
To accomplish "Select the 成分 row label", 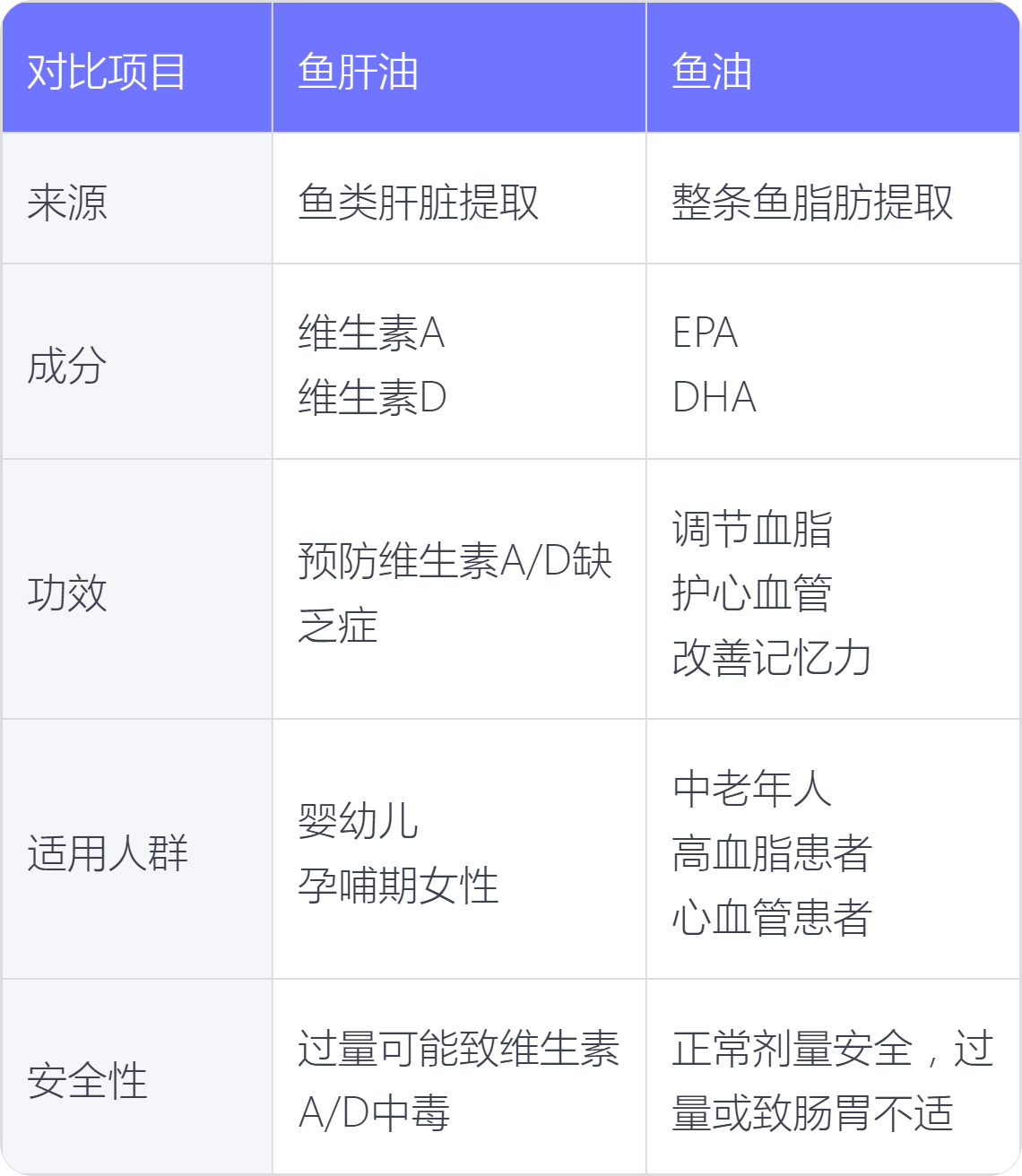I will point(137,362).
